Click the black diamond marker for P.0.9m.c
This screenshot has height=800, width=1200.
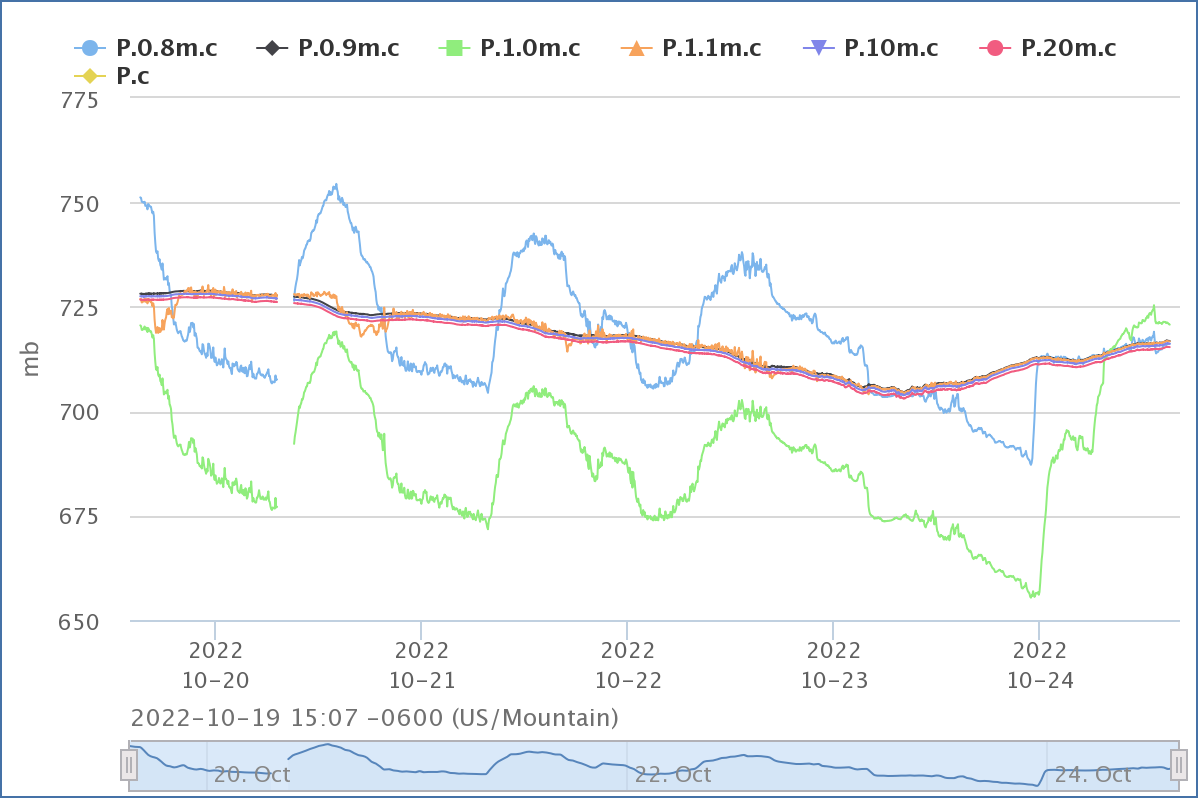point(272,48)
